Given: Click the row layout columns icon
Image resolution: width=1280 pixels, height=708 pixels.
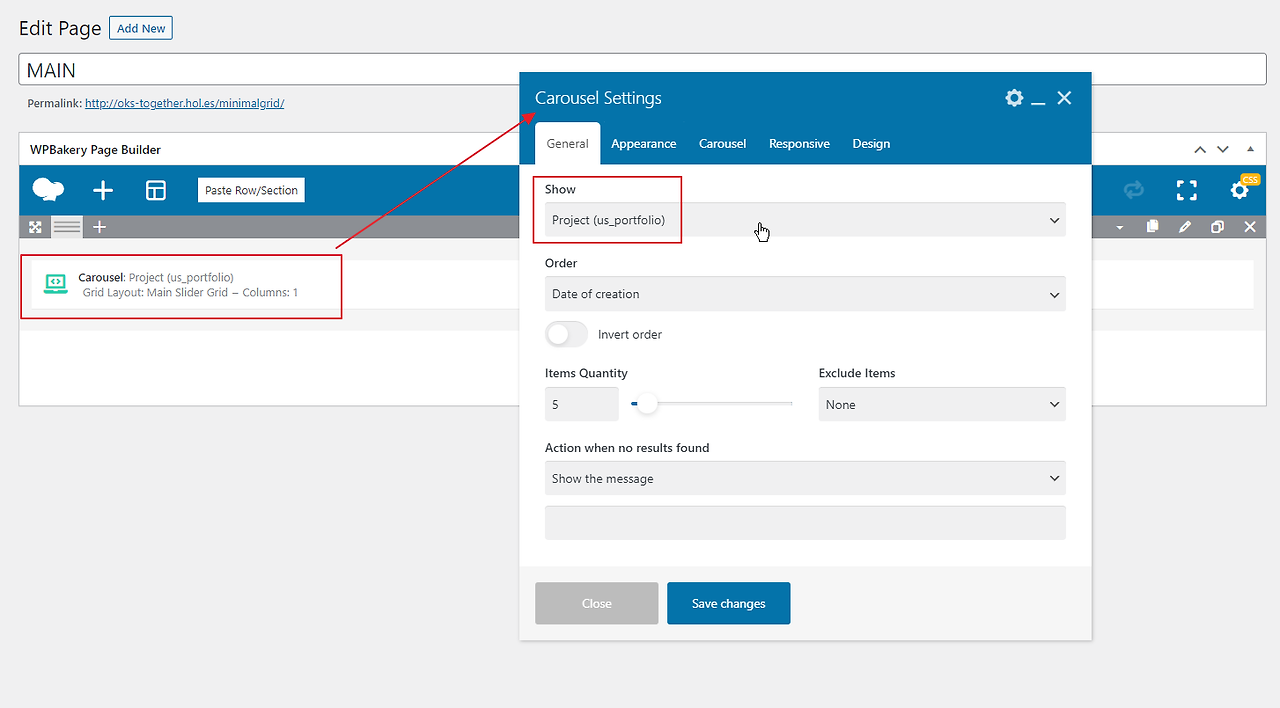Looking at the screenshot, I should [x=67, y=227].
